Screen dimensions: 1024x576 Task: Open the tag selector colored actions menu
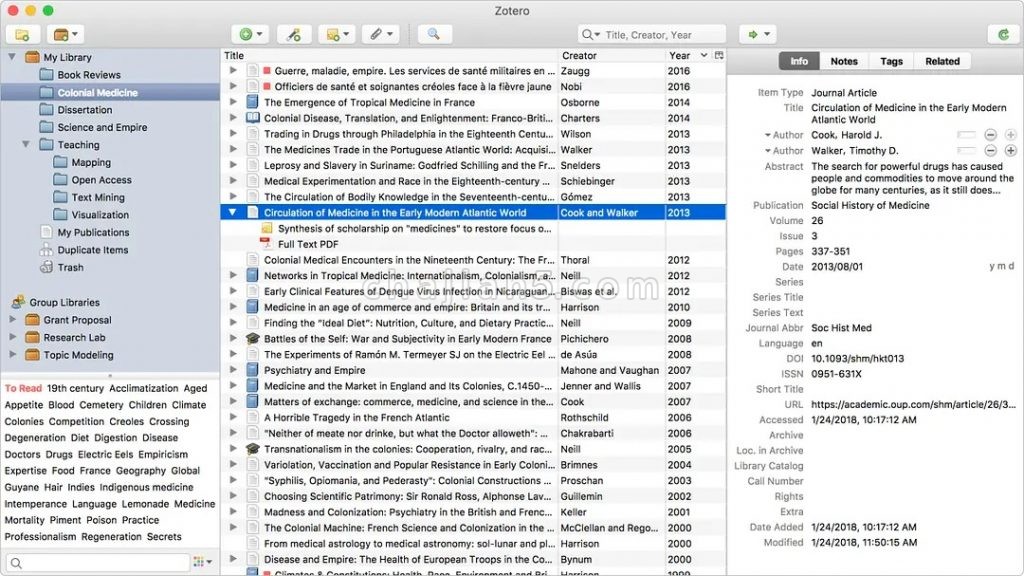[x=202, y=562]
